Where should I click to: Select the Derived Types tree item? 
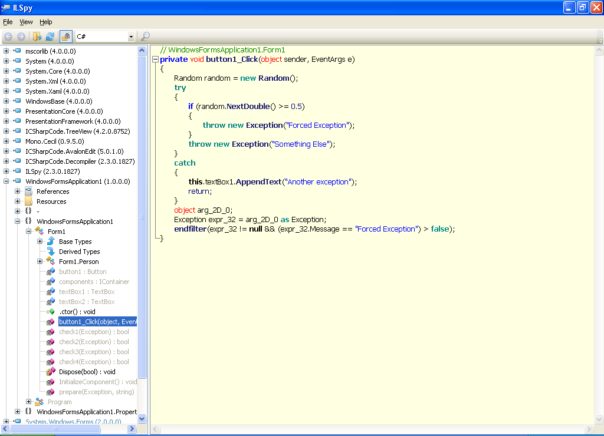79,252
